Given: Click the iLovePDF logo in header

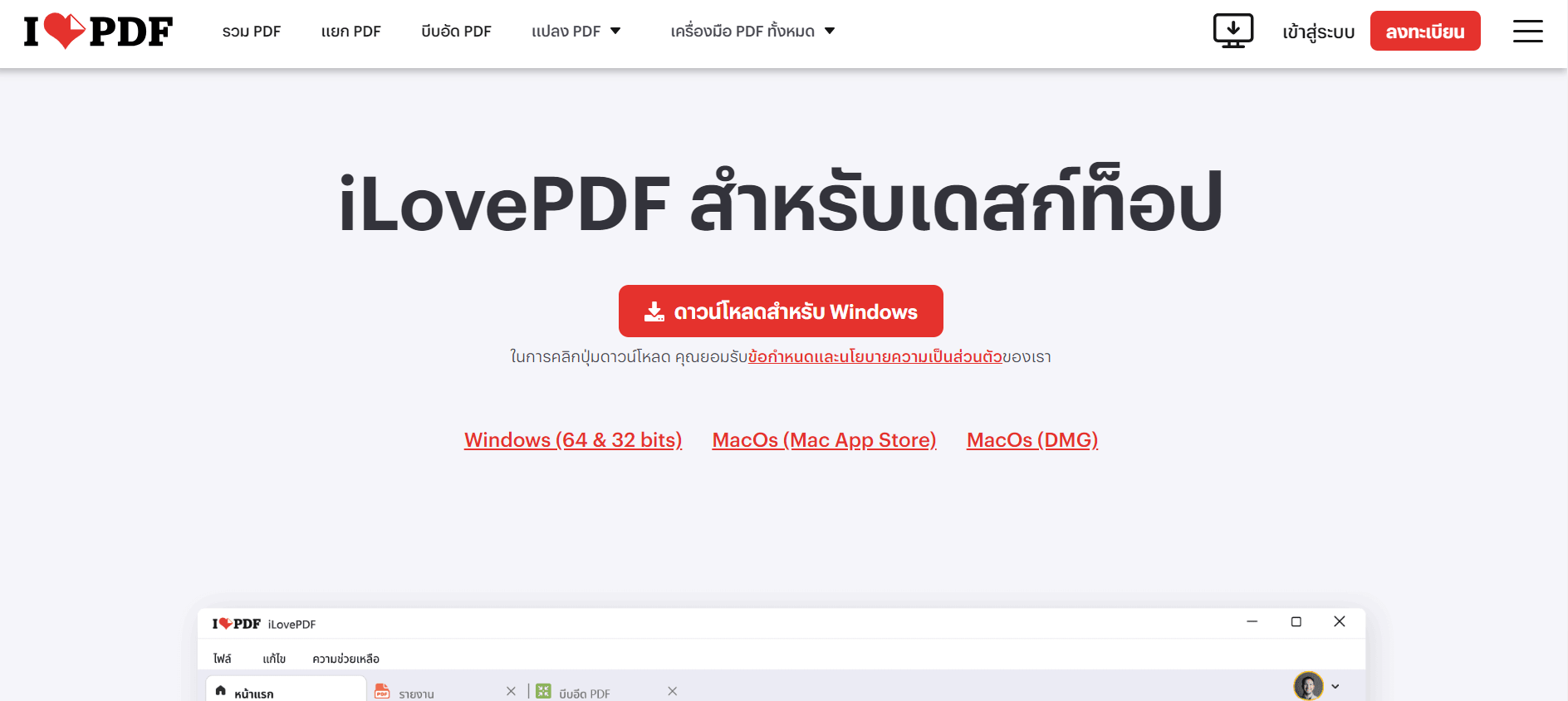Looking at the screenshot, I should (98, 32).
